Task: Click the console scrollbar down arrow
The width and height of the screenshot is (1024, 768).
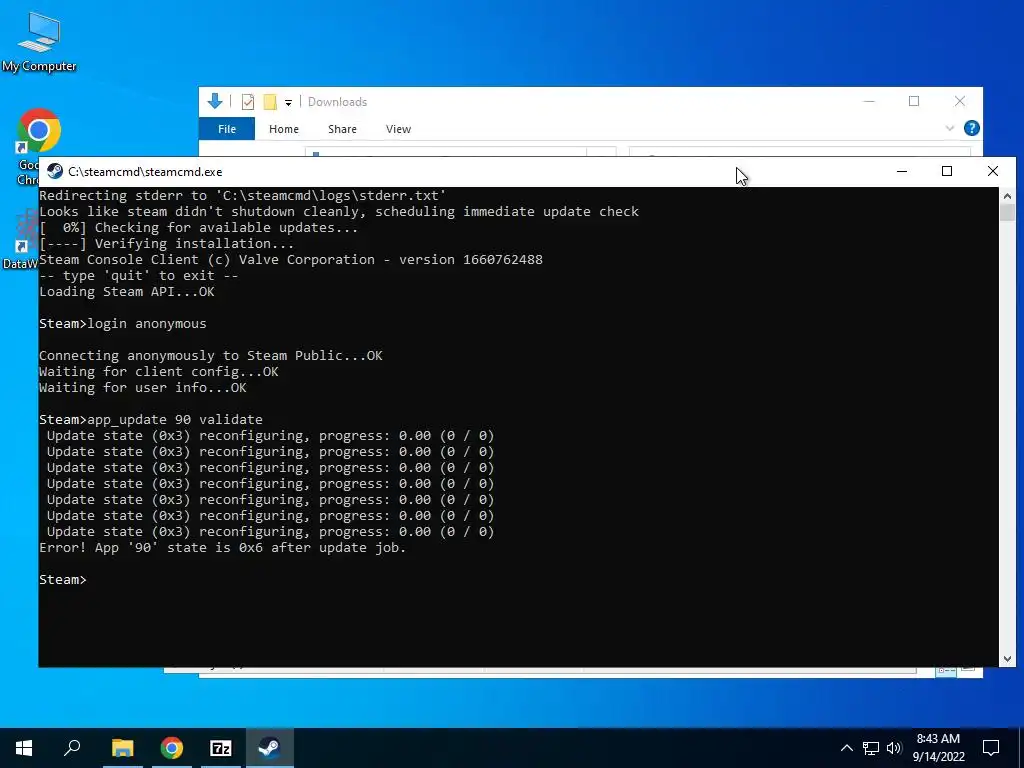Action: (1007, 659)
